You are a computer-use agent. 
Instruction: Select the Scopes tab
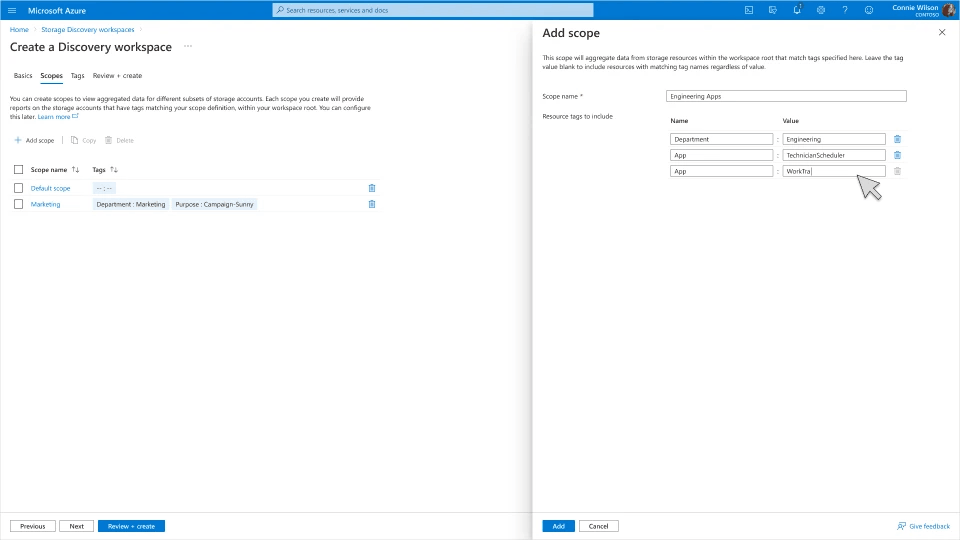pyautogui.click(x=51, y=75)
